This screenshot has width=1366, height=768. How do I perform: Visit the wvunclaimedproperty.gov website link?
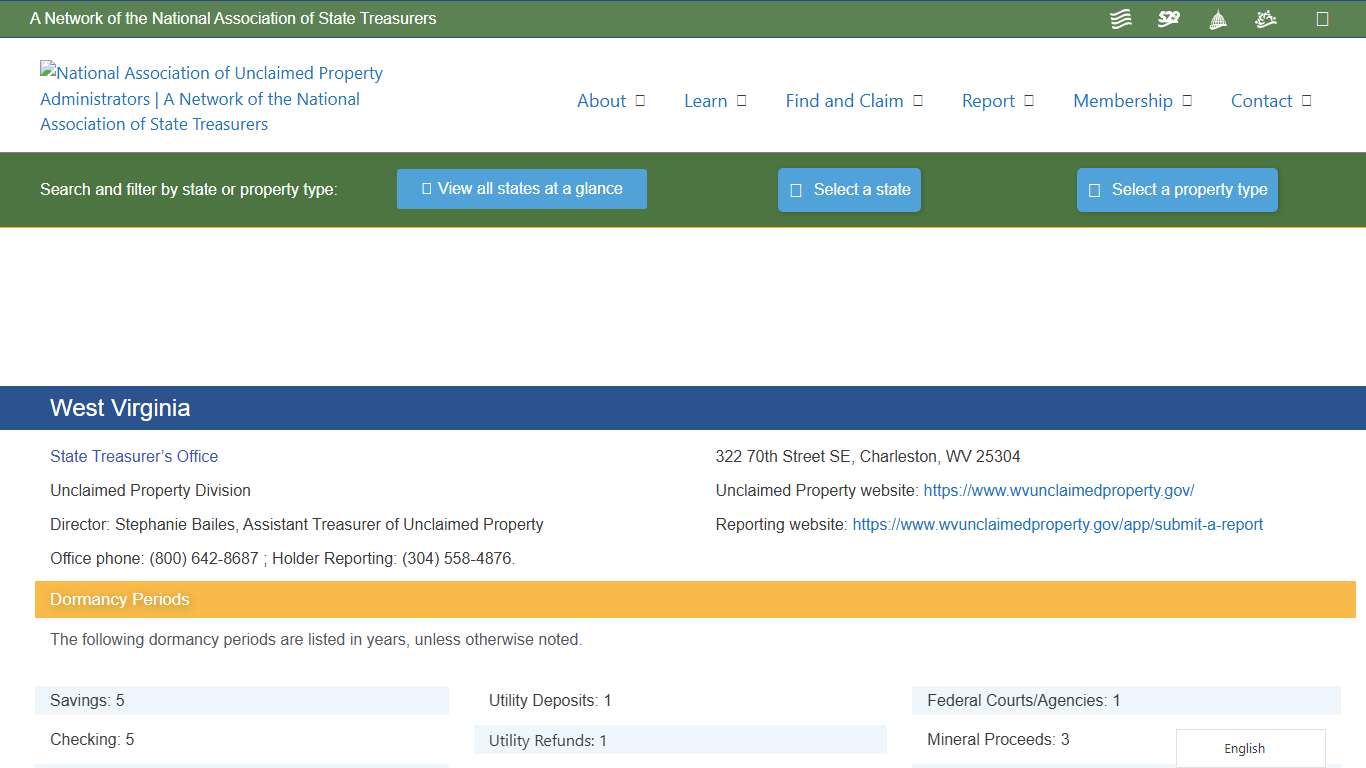click(x=1059, y=490)
